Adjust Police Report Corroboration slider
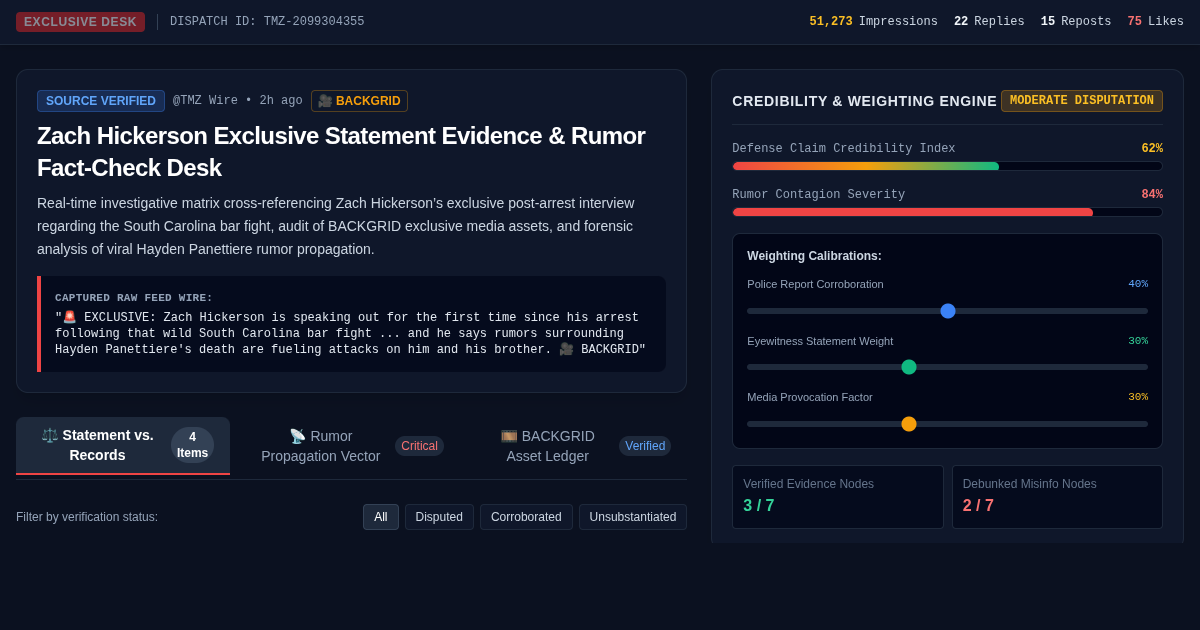The height and width of the screenshot is (630, 1200). tap(948, 311)
